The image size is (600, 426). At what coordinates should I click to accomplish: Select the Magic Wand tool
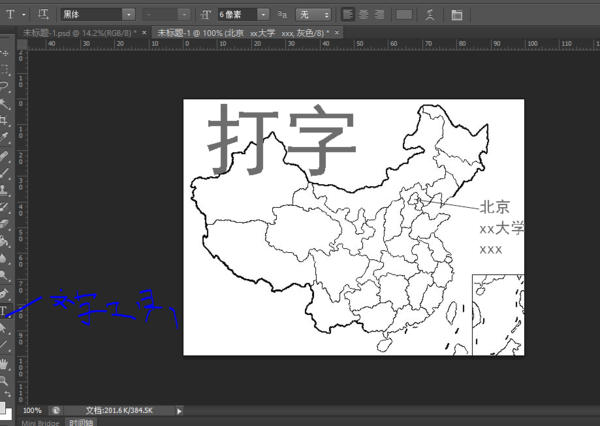[5, 103]
